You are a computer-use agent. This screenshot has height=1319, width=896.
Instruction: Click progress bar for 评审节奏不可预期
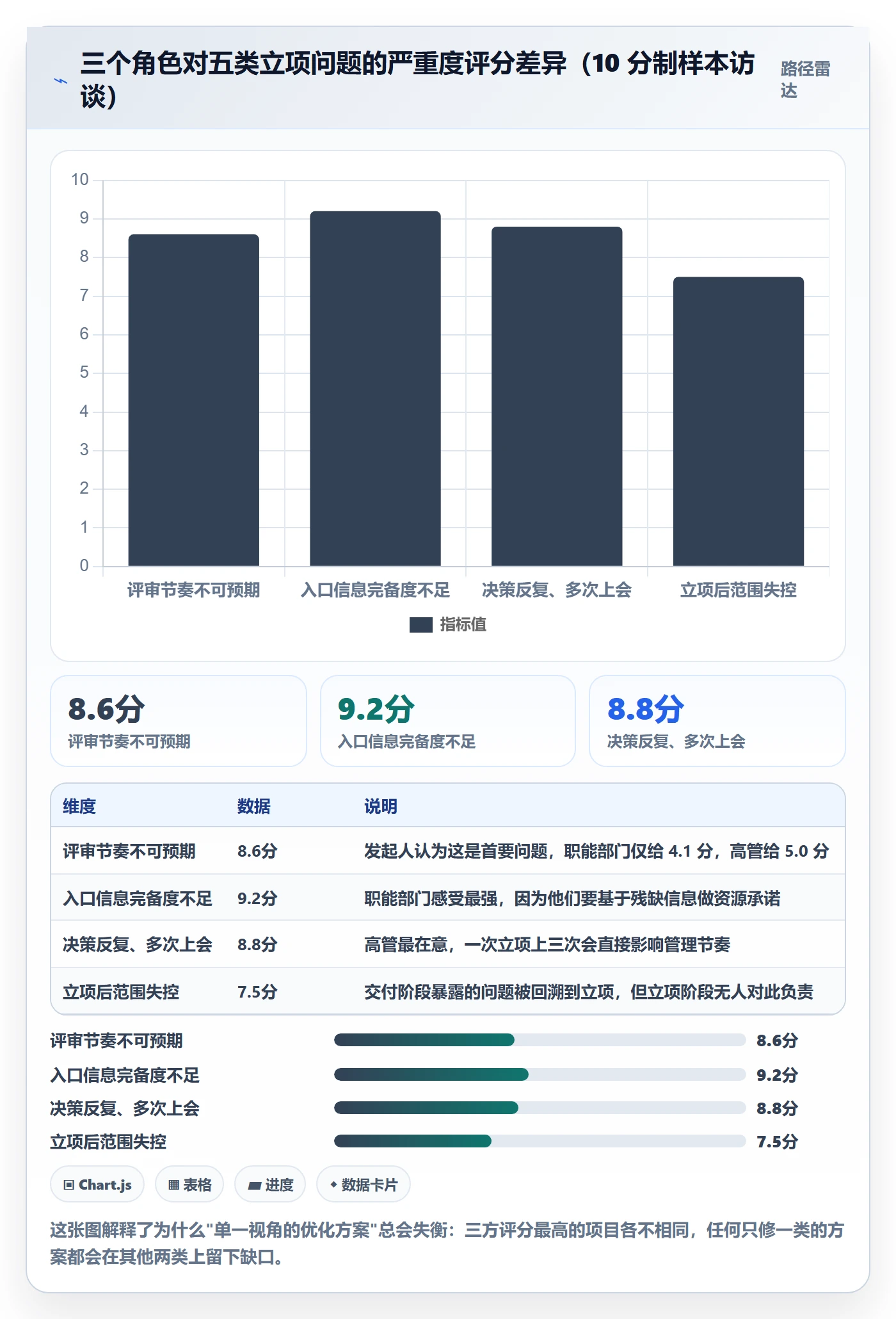540,1040
